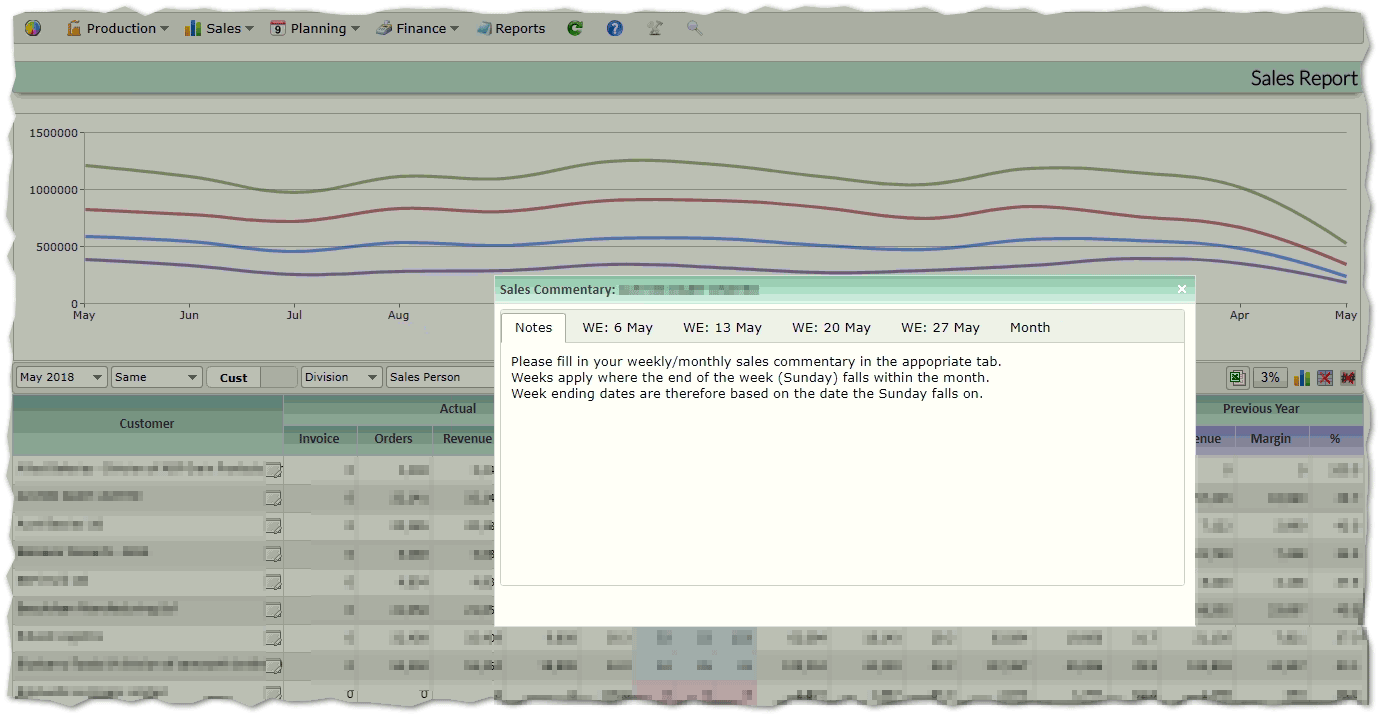Click the magnifying glass search icon
Screen dimensions: 1380x716
694,28
